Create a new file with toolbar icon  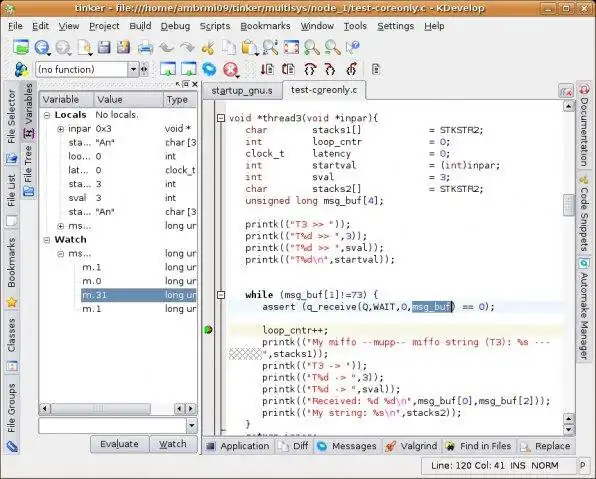pyautogui.click(x=84, y=48)
